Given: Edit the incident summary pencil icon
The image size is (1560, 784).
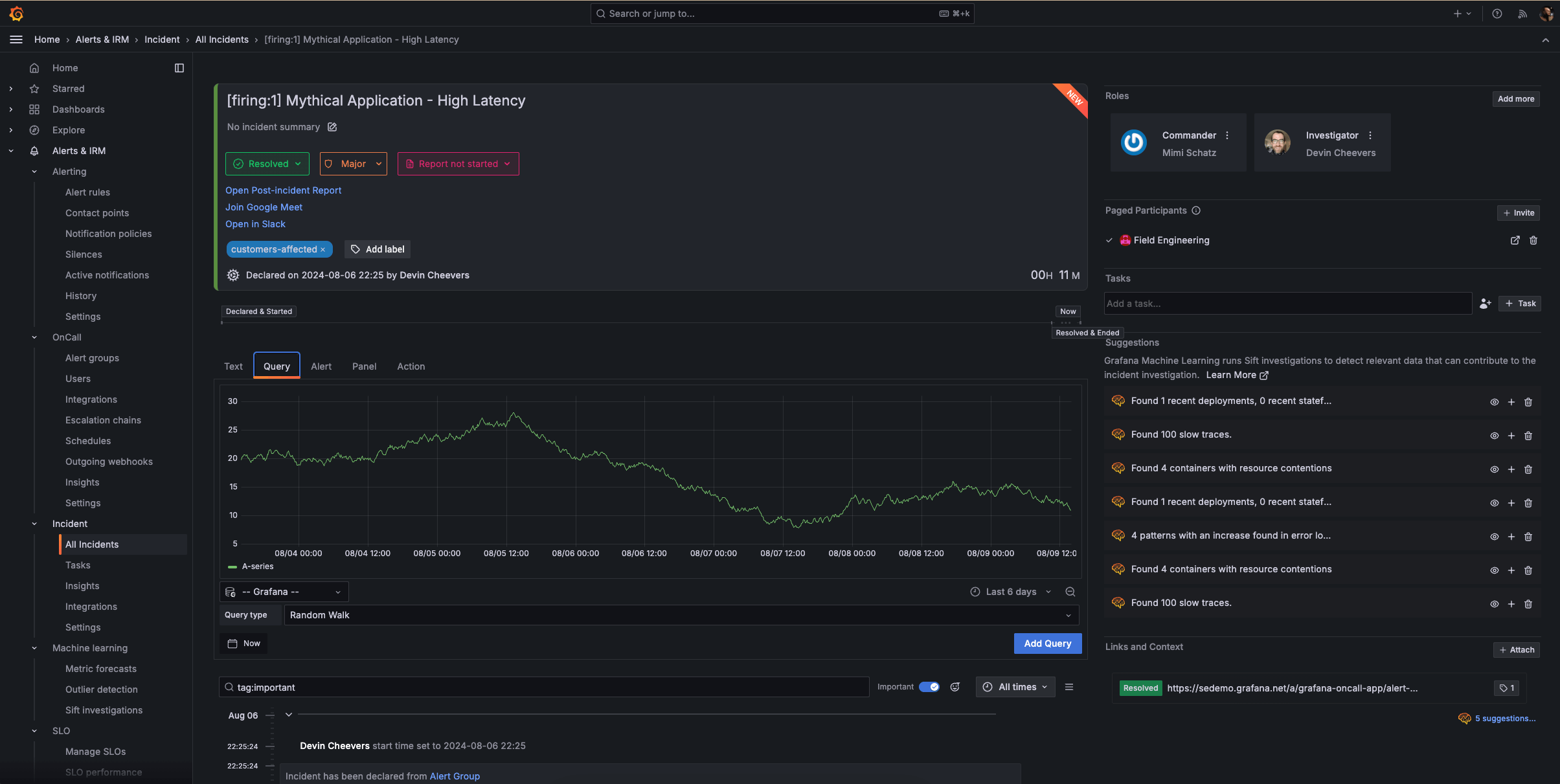Looking at the screenshot, I should (332, 127).
